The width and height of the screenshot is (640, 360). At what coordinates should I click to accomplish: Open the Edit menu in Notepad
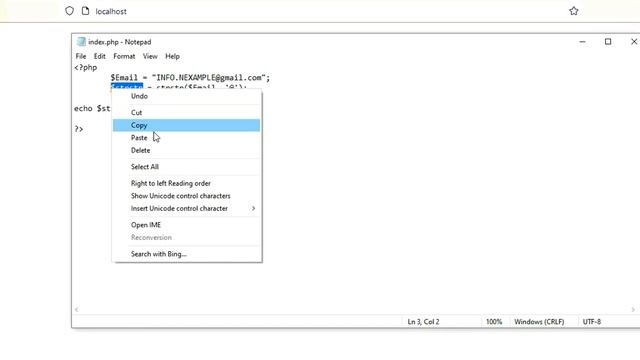pos(100,56)
